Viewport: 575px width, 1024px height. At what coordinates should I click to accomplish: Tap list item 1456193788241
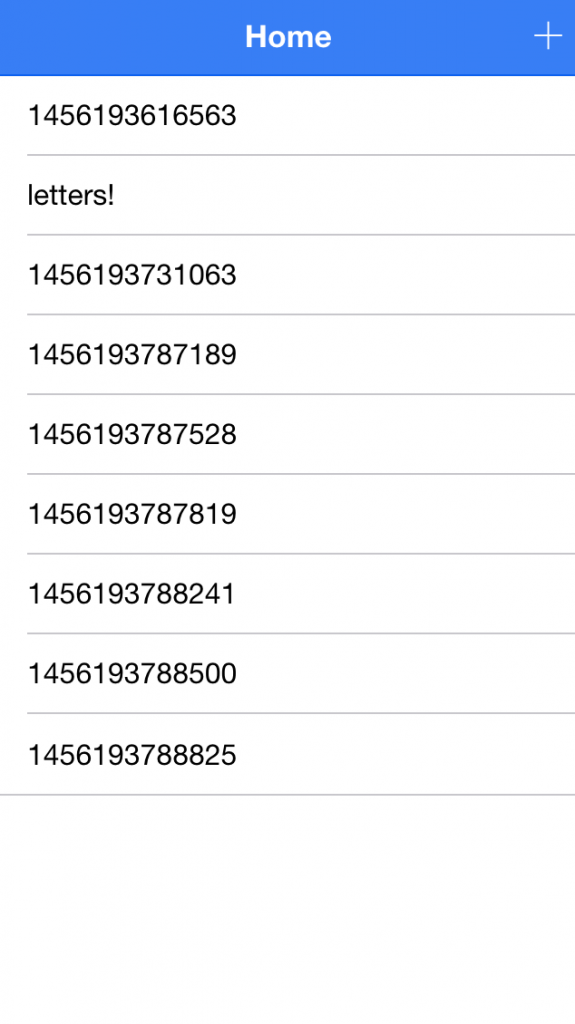tap(288, 594)
